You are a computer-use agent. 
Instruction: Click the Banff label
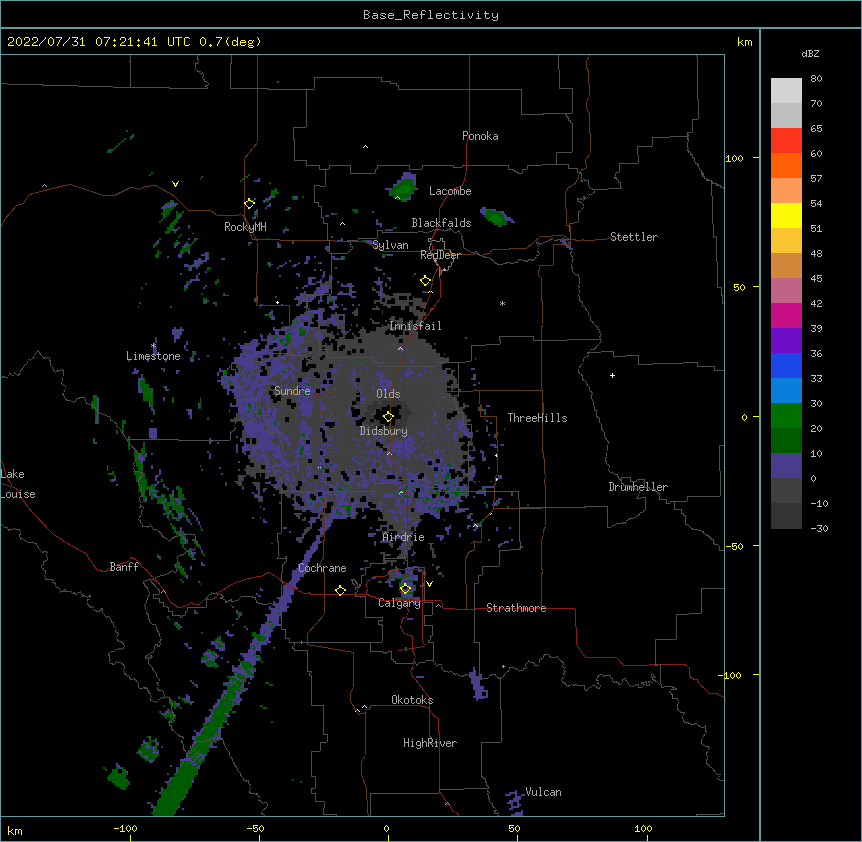(124, 567)
